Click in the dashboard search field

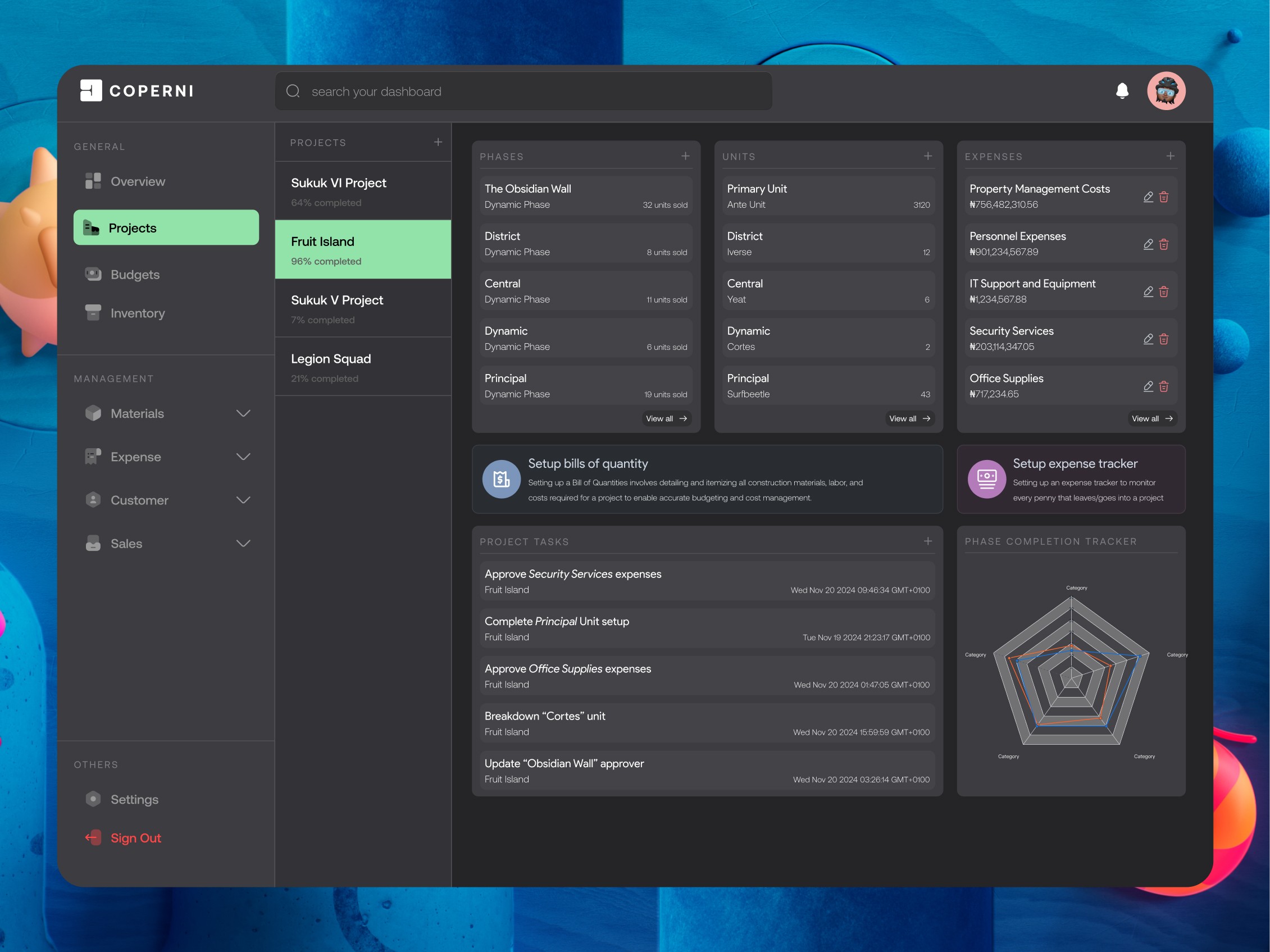click(x=522, y=92)
